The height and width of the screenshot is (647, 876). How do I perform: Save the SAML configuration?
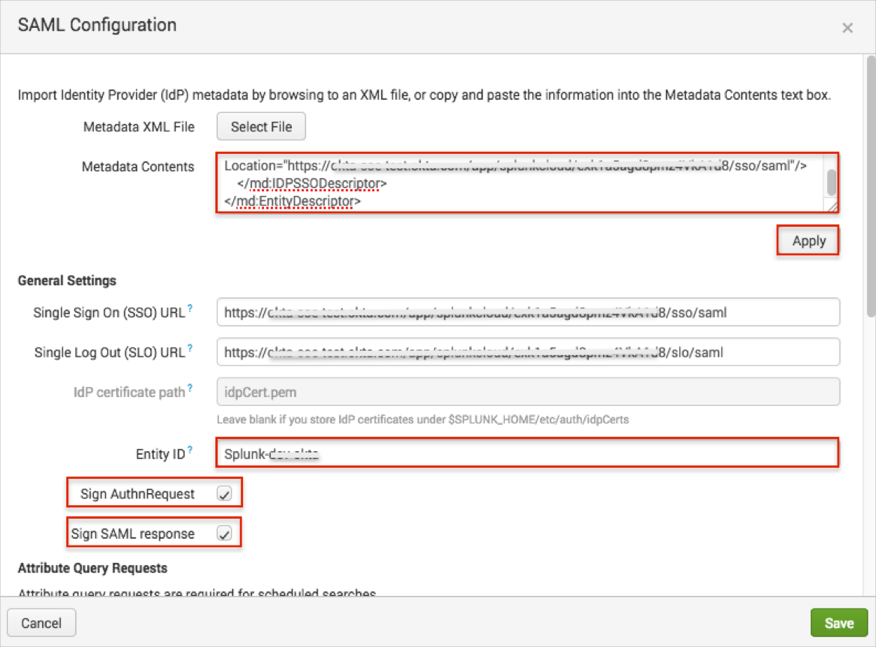[x=838, y=623]
